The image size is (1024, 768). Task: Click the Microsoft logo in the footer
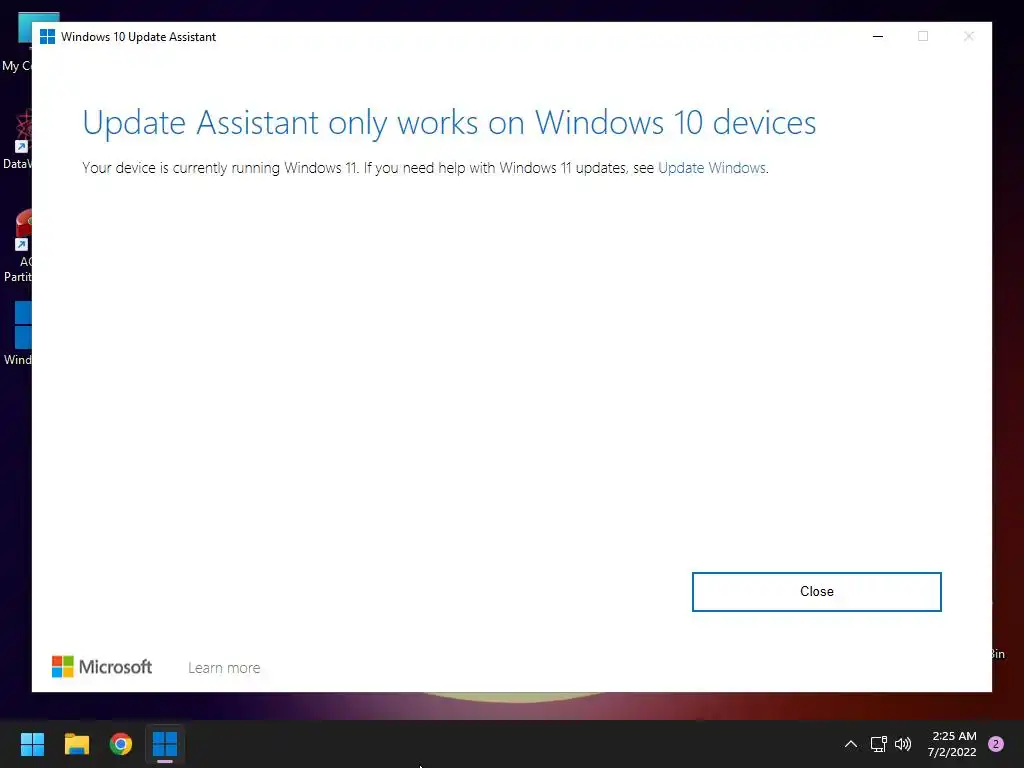pos(102,667)
